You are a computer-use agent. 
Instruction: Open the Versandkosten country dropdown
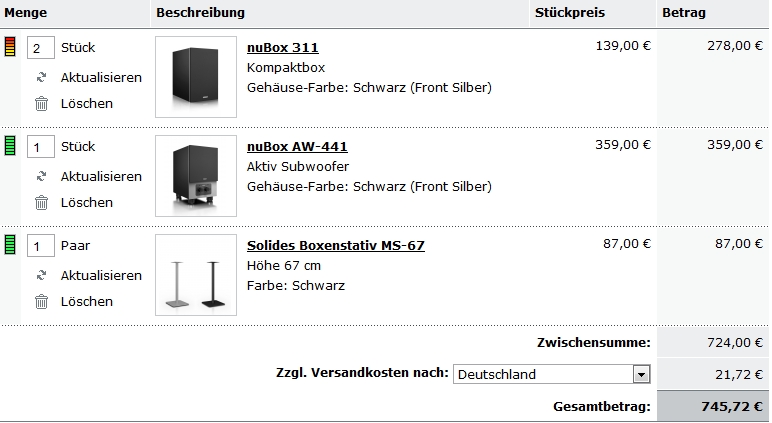tap(543, 374)
